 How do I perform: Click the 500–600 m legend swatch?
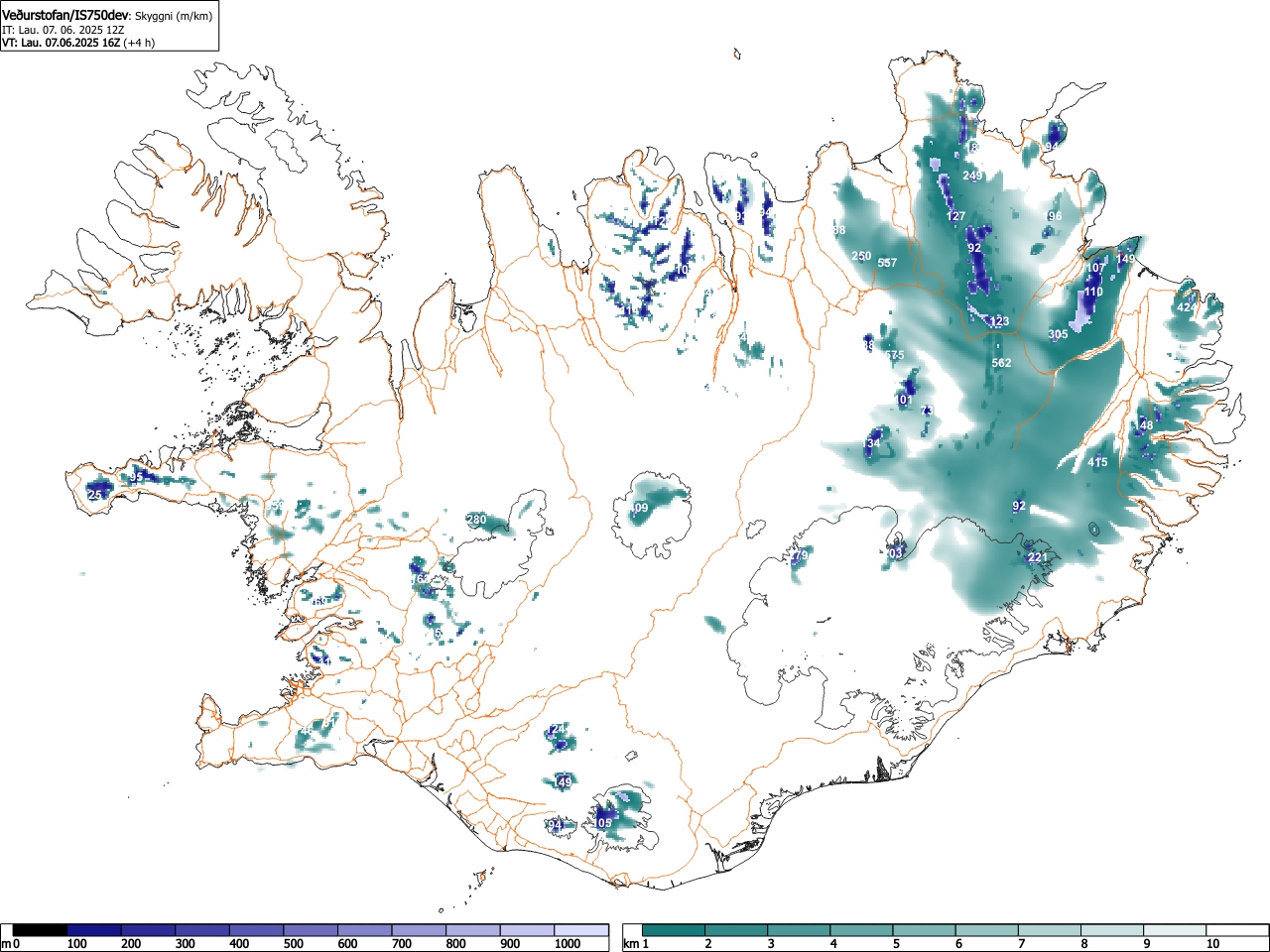pos(311,930)
